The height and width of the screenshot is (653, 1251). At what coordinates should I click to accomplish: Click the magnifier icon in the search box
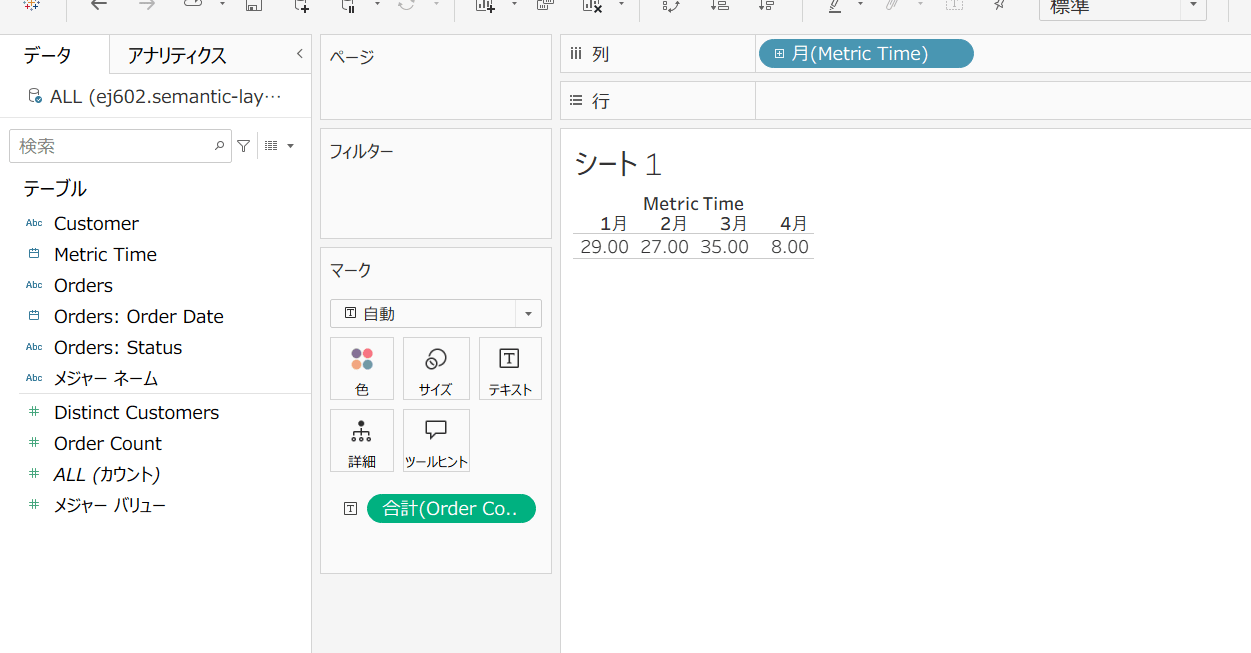[219, 146]
